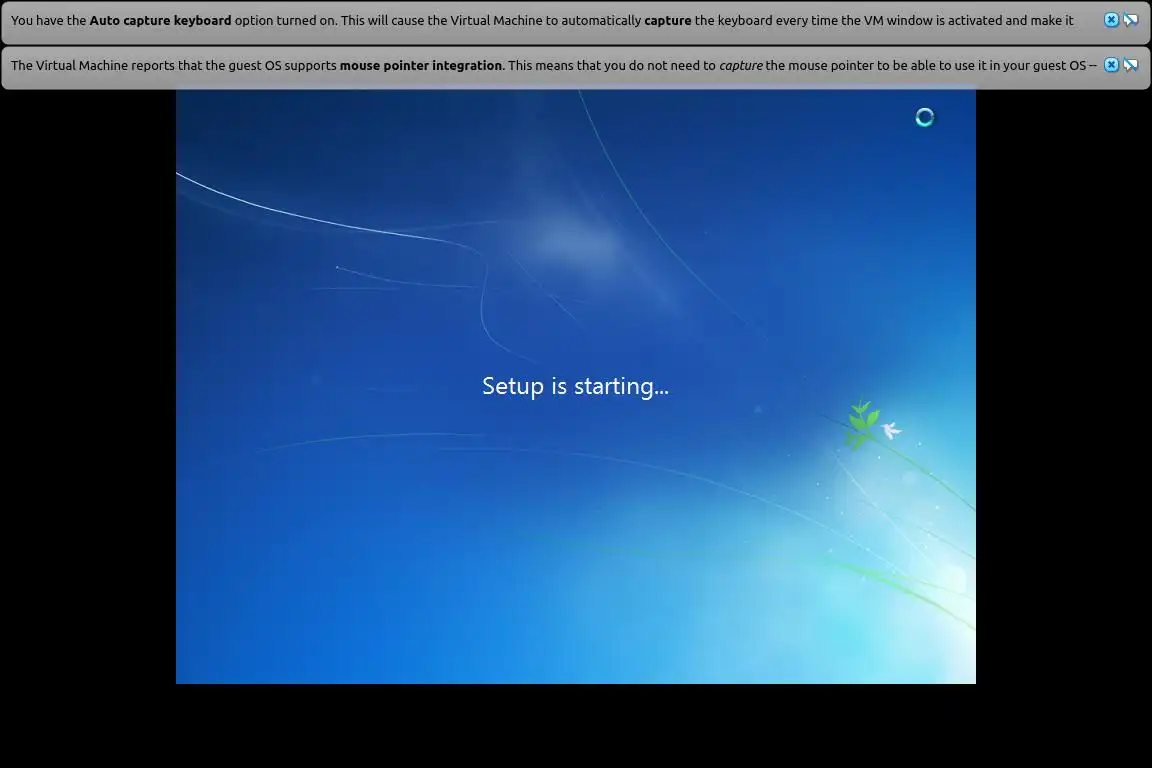This screenshot has height=768, width=1152.
Task: Suppress future mouse pointer integration messages icon
Action: 1131,65
